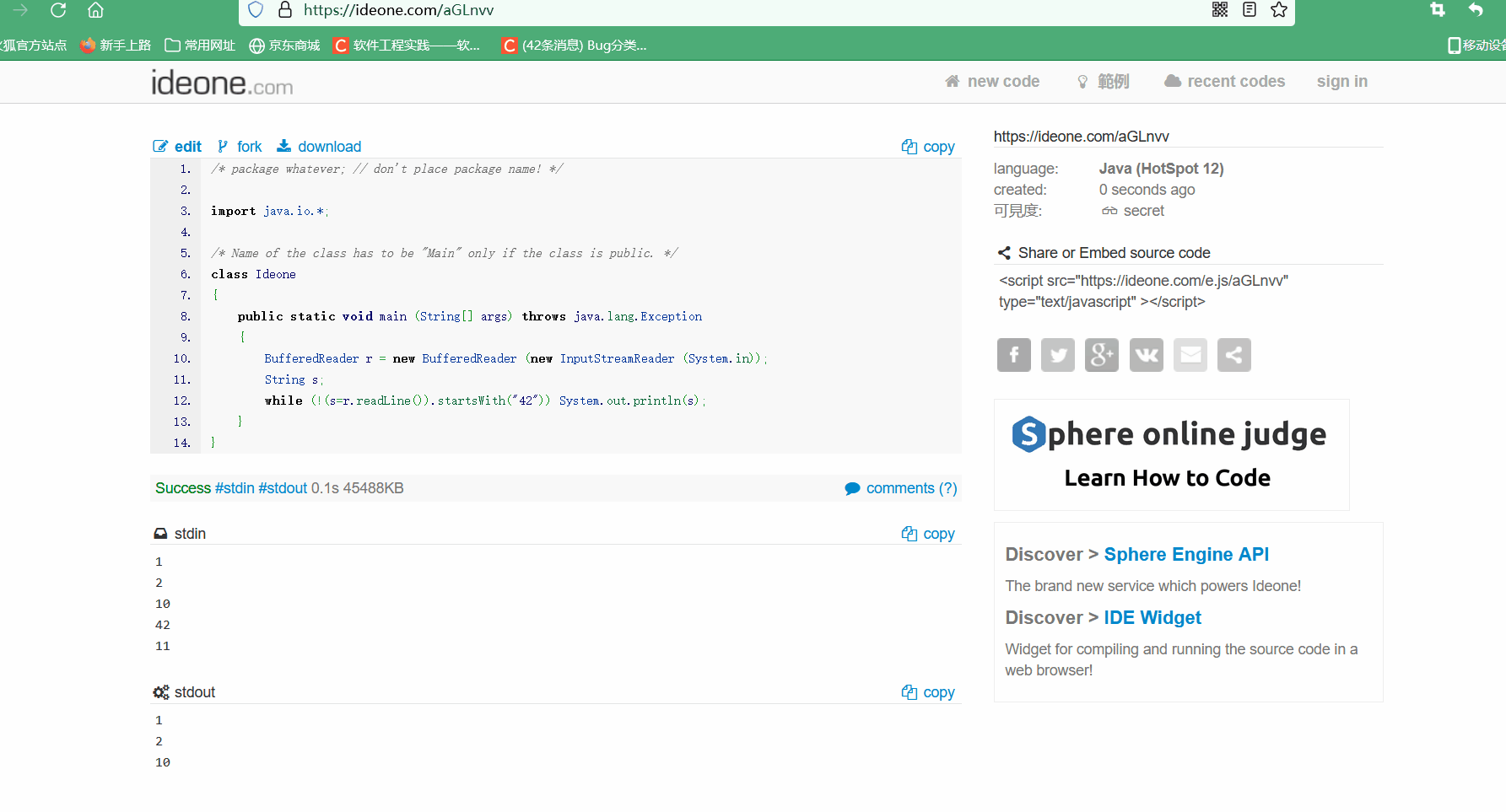Click the '0 seconds ago' created value
Image resolution: width=1506 pixels, height=812 pixels.
pos(1147,190)
